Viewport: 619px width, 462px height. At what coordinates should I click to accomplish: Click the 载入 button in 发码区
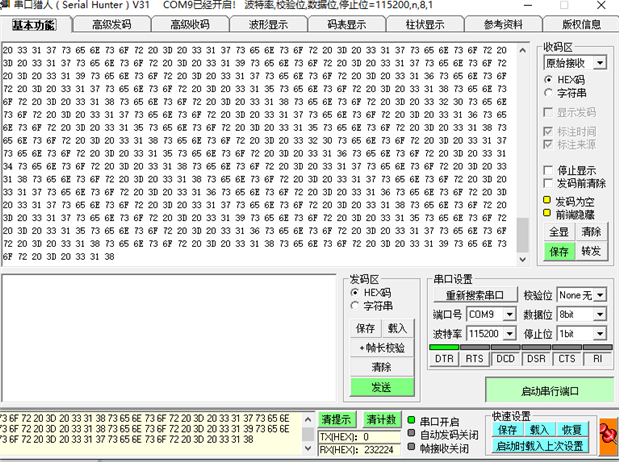398,329
